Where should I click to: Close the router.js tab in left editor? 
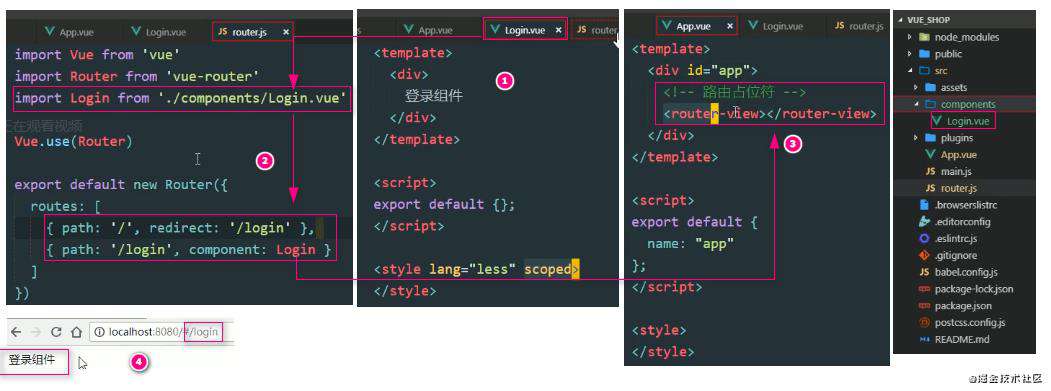(286, 32)
